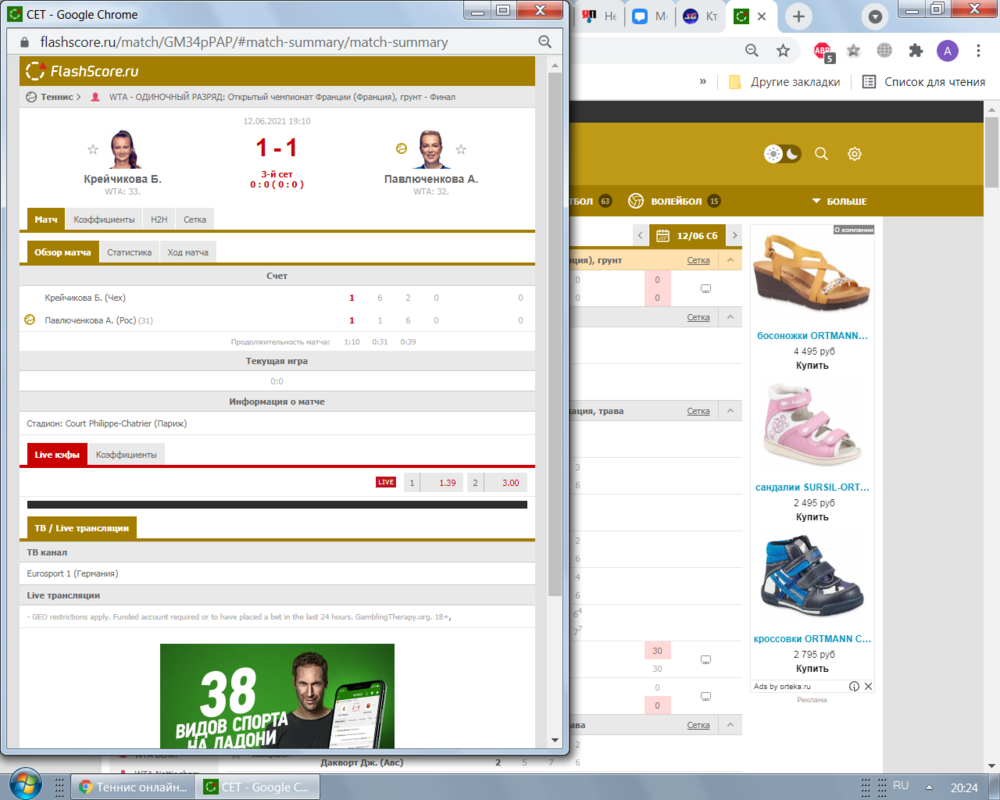The height and width of the screenshot is (800, 1000).
Task: Click the popup address bar URL
Action: [x=244, y=42]
